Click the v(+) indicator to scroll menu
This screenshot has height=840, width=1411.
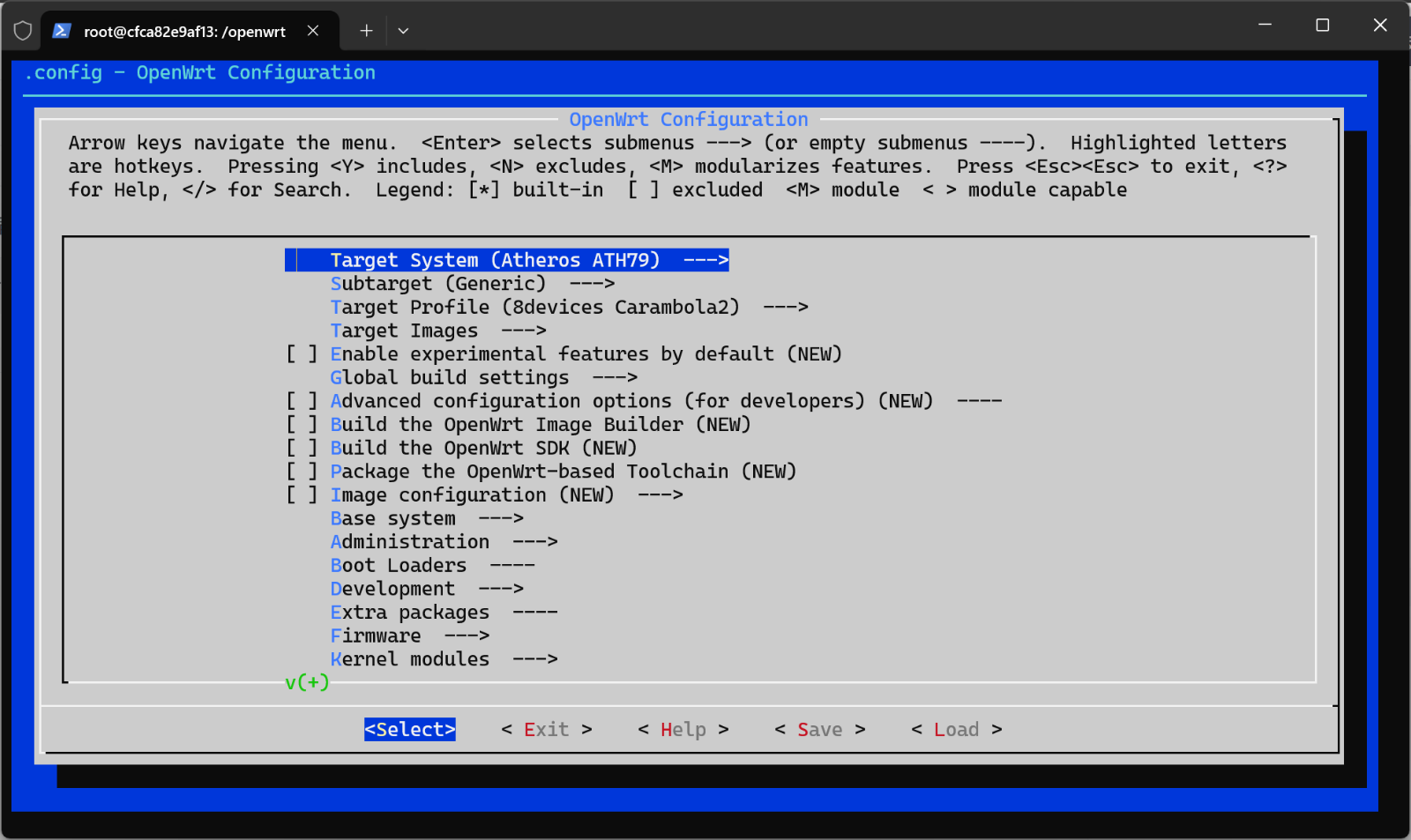pos(305,681)
